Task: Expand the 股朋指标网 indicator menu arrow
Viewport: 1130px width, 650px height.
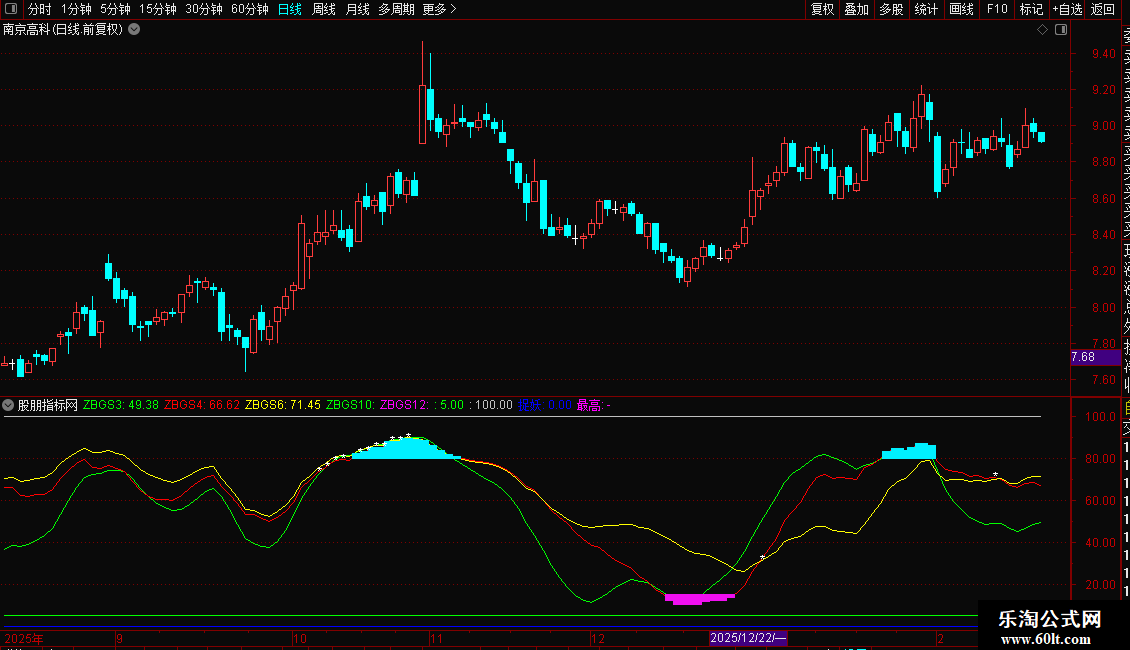Action: pyautogui.click(x=9, y=405)
